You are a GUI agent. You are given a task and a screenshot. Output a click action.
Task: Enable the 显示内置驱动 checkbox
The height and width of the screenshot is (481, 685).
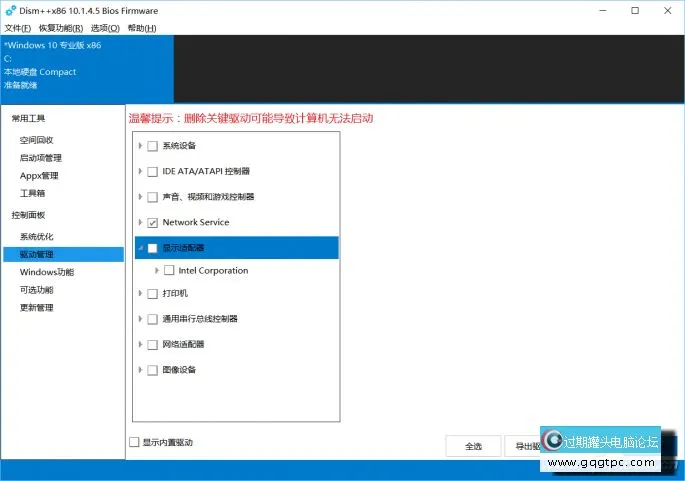pyautogui.click(x=135, y=442)
